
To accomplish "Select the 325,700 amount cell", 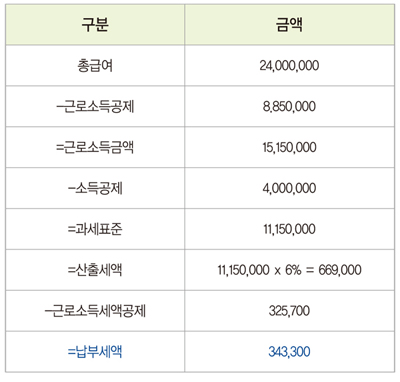I will click(x=289, y=311).
